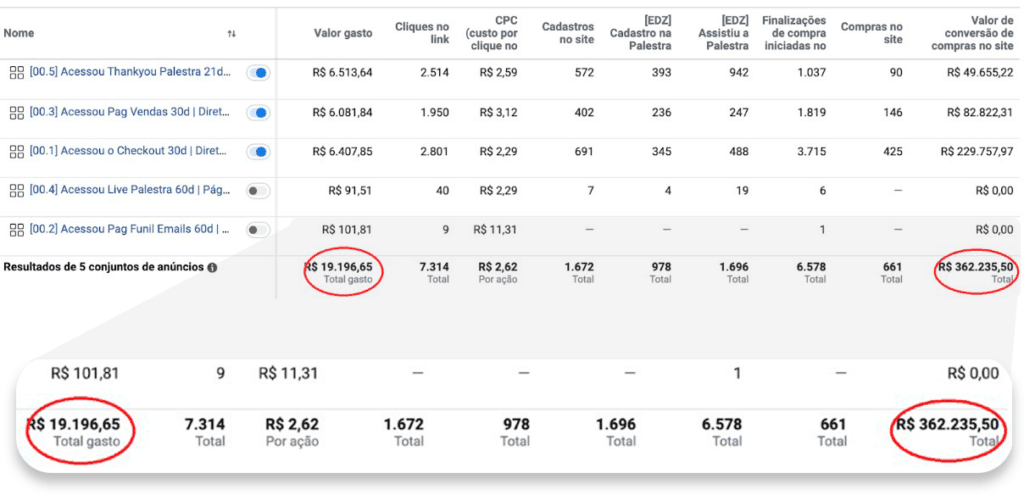Viewport: 1024px width, 495px height.
Task: Sort by the Valor gasto column header
Action: click(342, 34)
